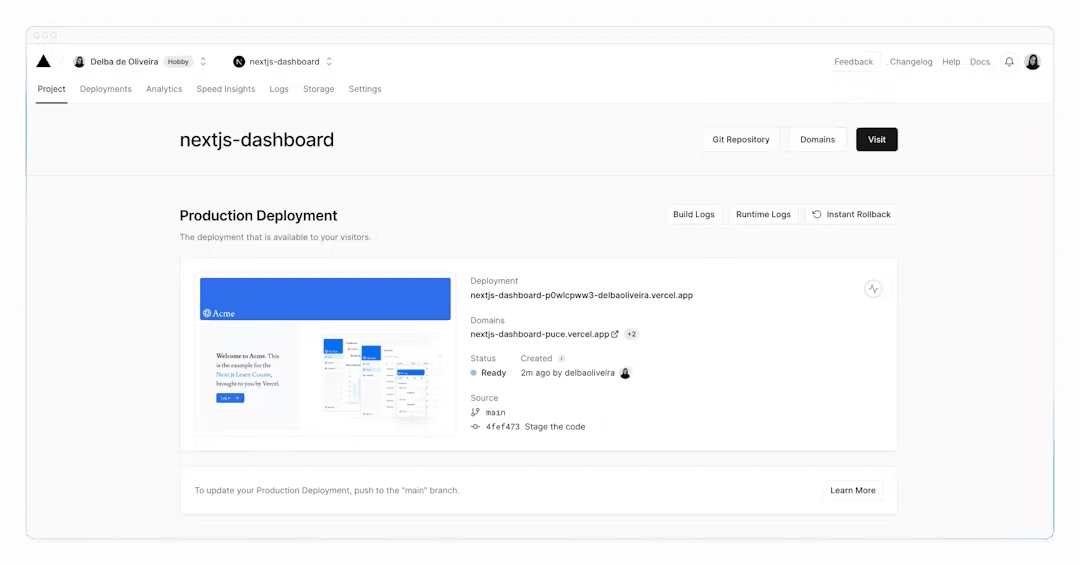The height and width of the screenshot is (565, 1080).
Task: Click the Hobby plan badge
Action: tap(178, 62)
